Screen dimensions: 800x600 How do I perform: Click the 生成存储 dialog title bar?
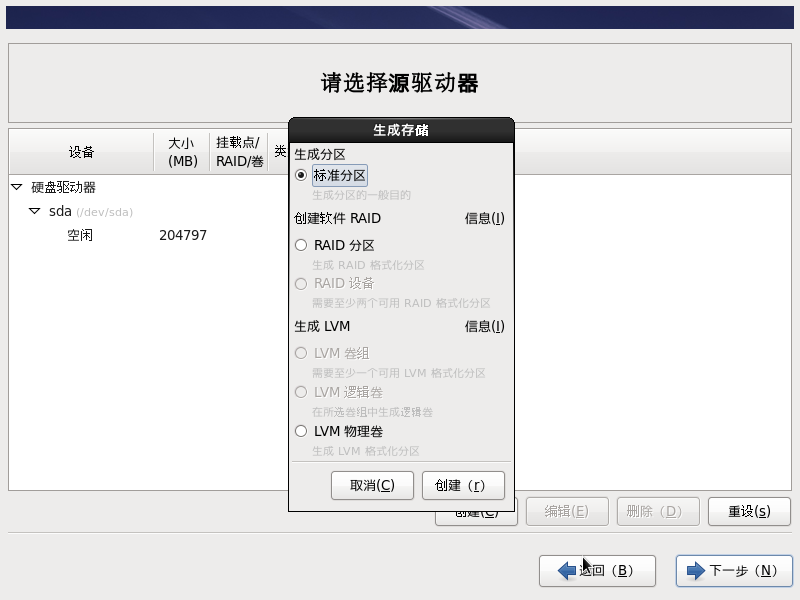pos(401,130)
